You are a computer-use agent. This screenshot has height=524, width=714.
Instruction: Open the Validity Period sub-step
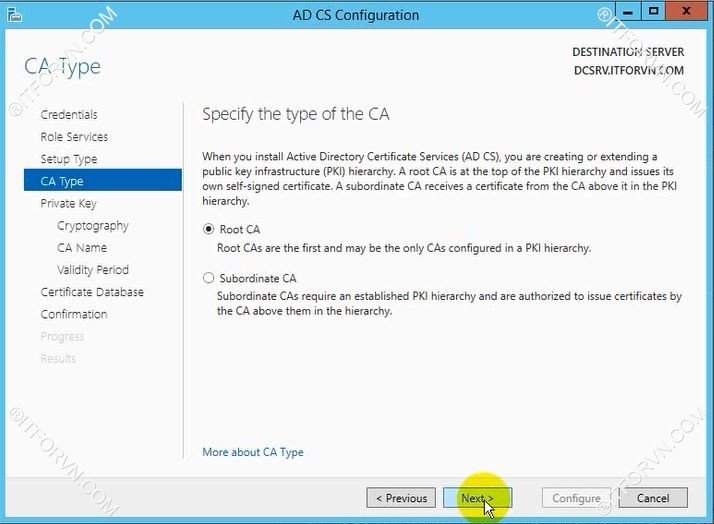(x=93, y=270)
